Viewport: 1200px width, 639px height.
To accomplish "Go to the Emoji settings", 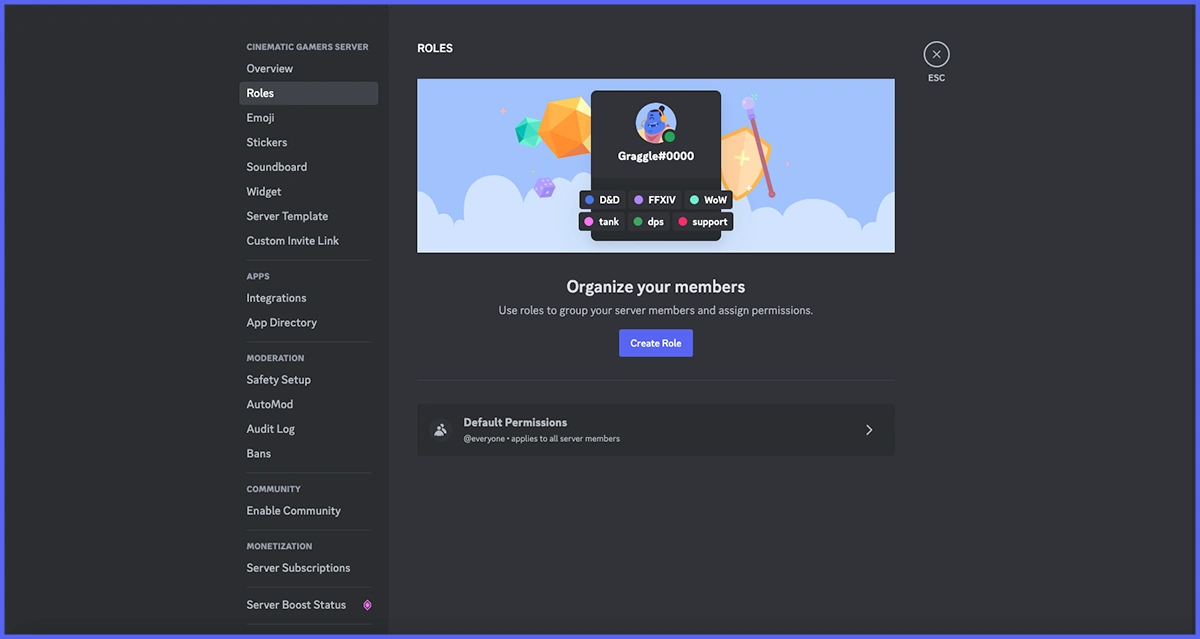I will pos(260,118).
